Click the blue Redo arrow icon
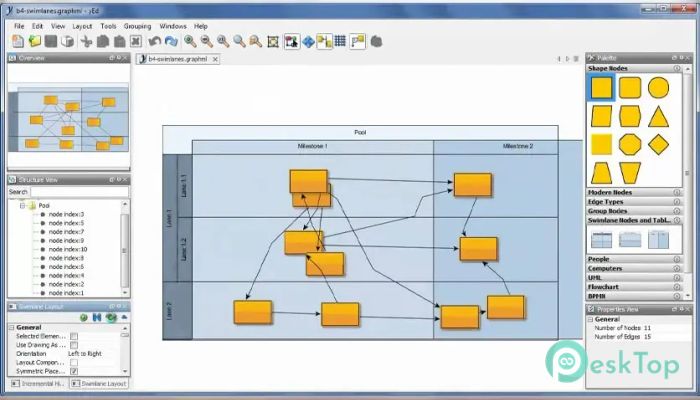The width and height of the screenshot is (700, 400). 171,42
